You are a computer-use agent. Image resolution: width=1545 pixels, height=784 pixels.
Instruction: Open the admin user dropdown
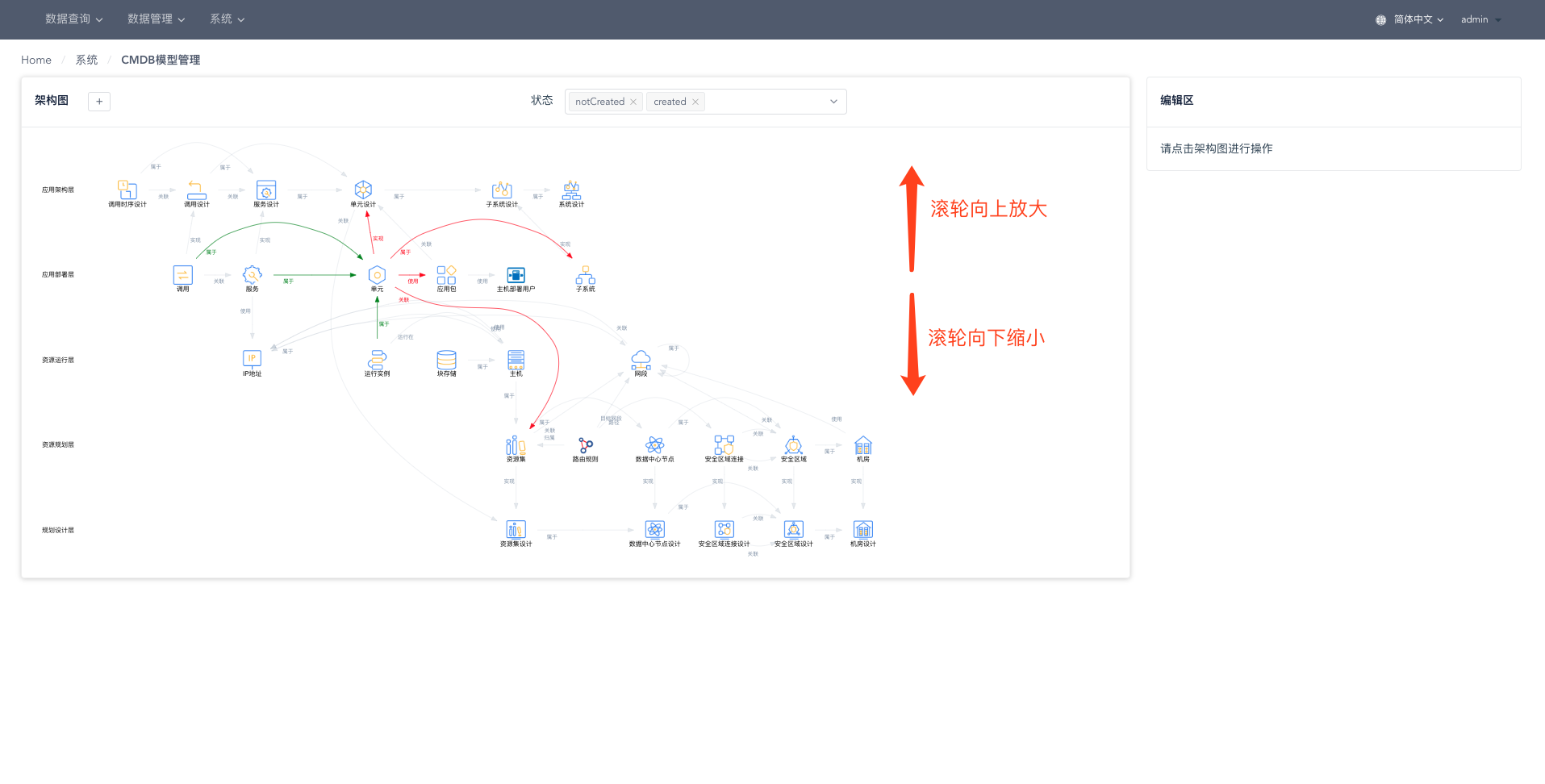1481,19
